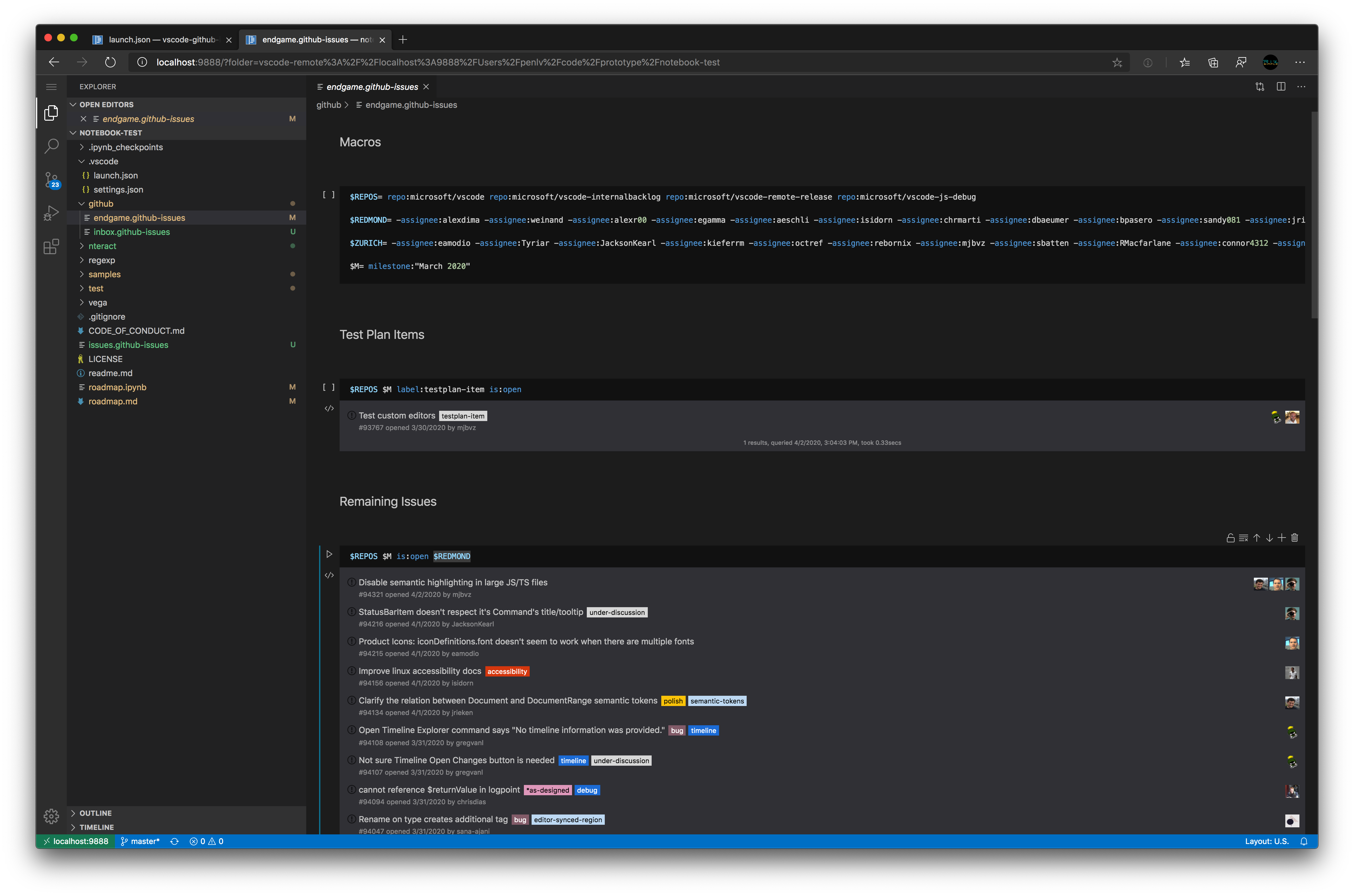
Task: Select the endgame.github-issues editor tab
Action: pyautogui.click(x=371, y=86)
